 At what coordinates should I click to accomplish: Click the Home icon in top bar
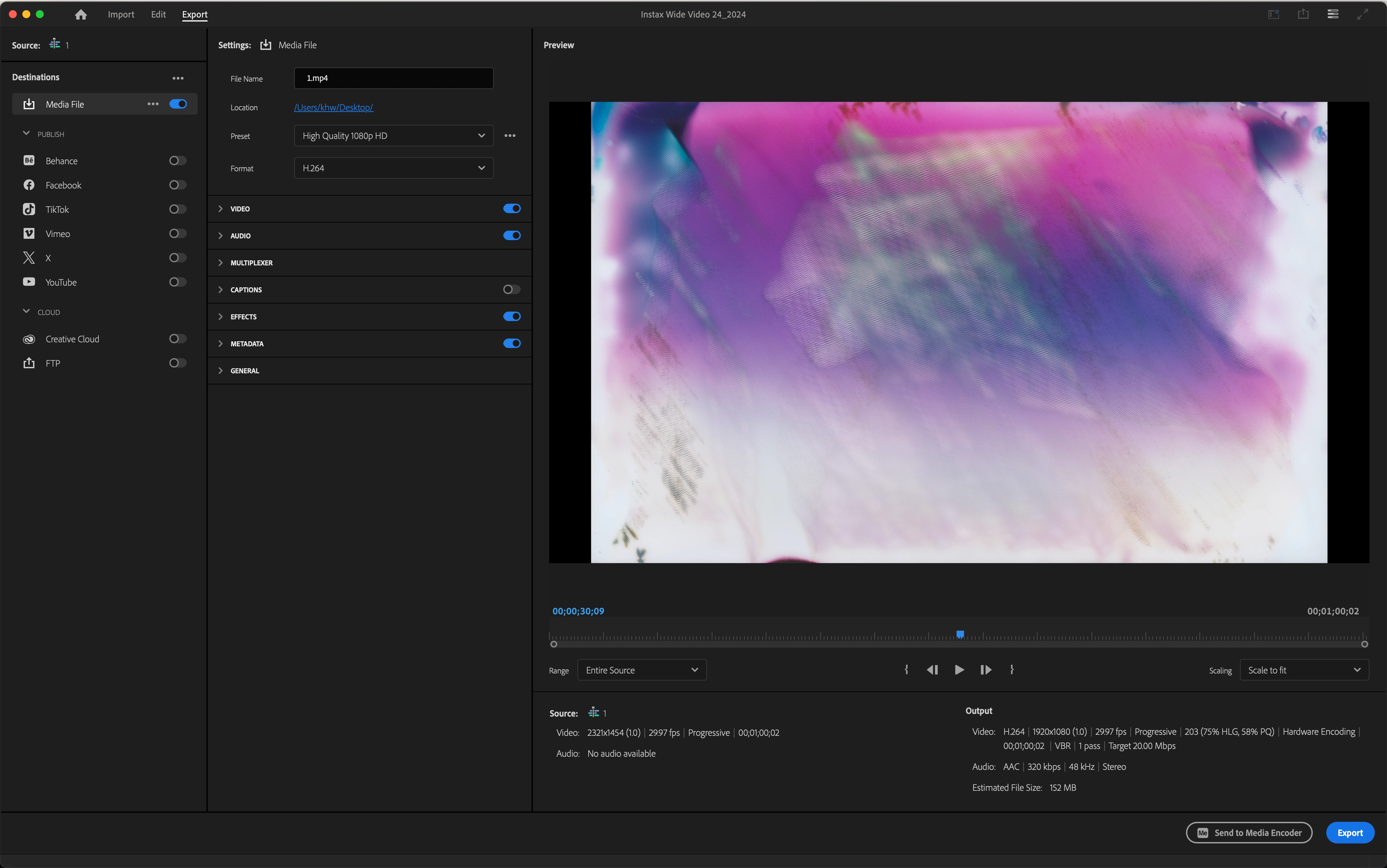81,15
